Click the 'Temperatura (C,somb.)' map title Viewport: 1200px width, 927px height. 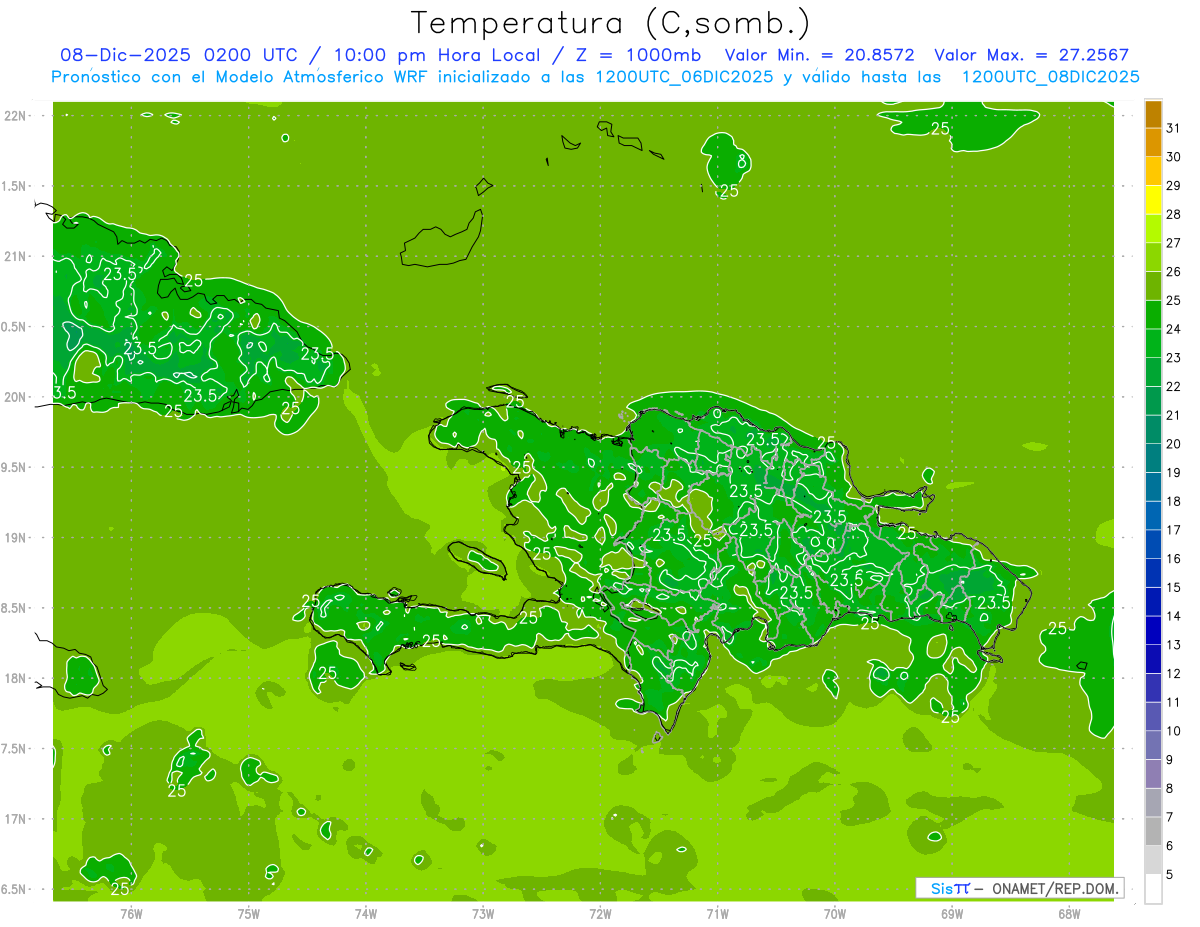point(611,23)
